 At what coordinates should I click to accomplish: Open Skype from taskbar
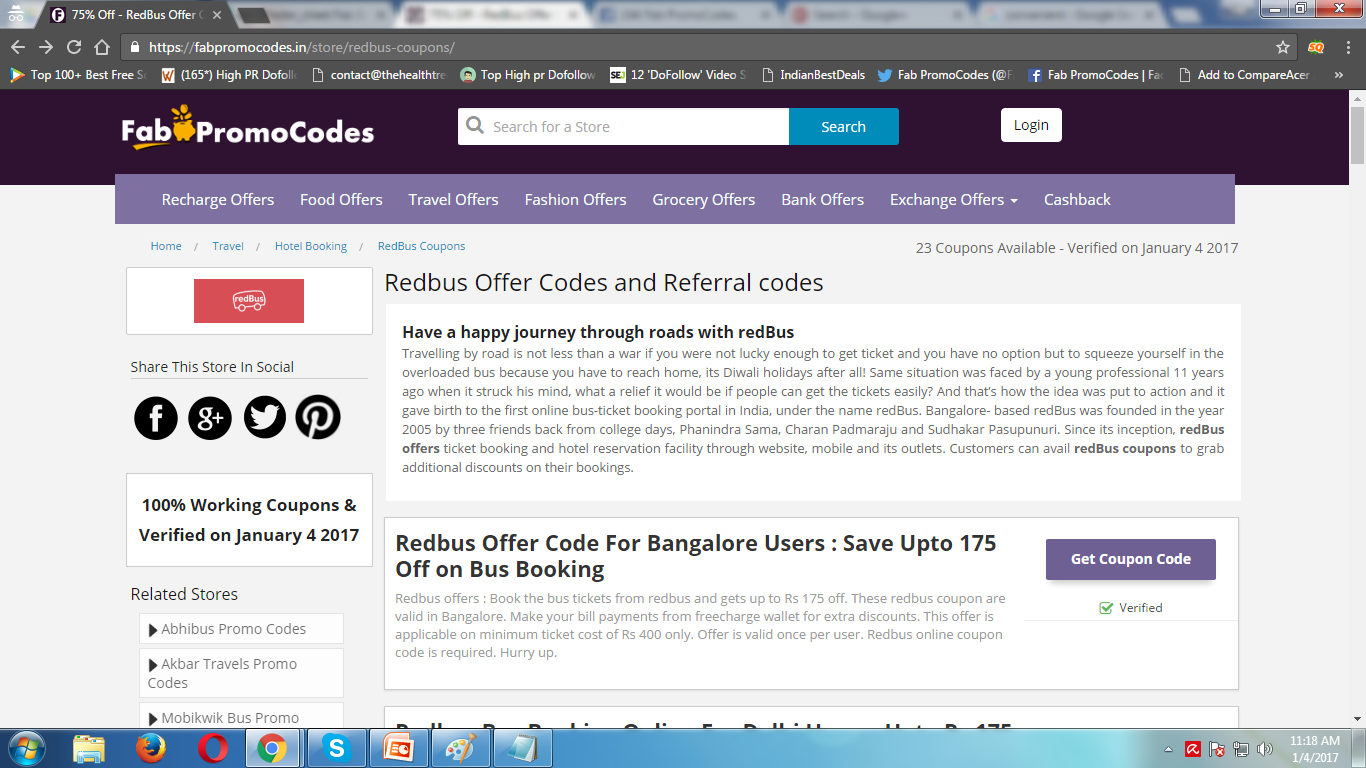click(336, 748)
